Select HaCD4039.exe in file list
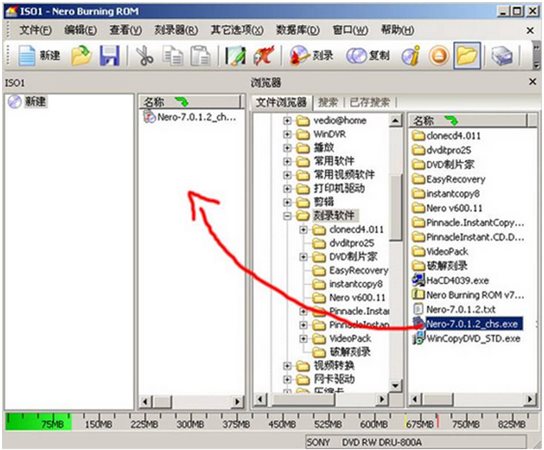This screenshot has width=544, height=450. coord(457,280)
